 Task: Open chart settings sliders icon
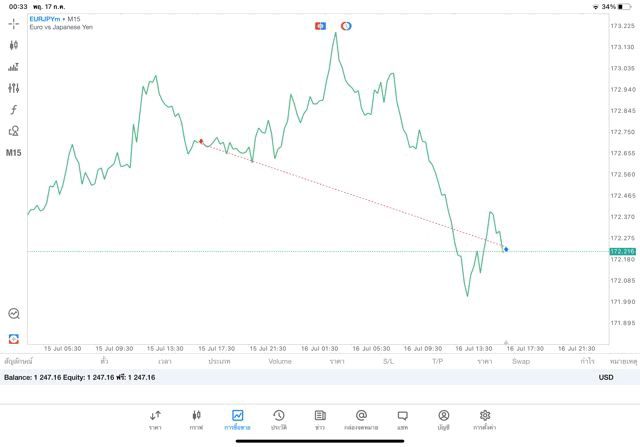click(x=14, y=88)
